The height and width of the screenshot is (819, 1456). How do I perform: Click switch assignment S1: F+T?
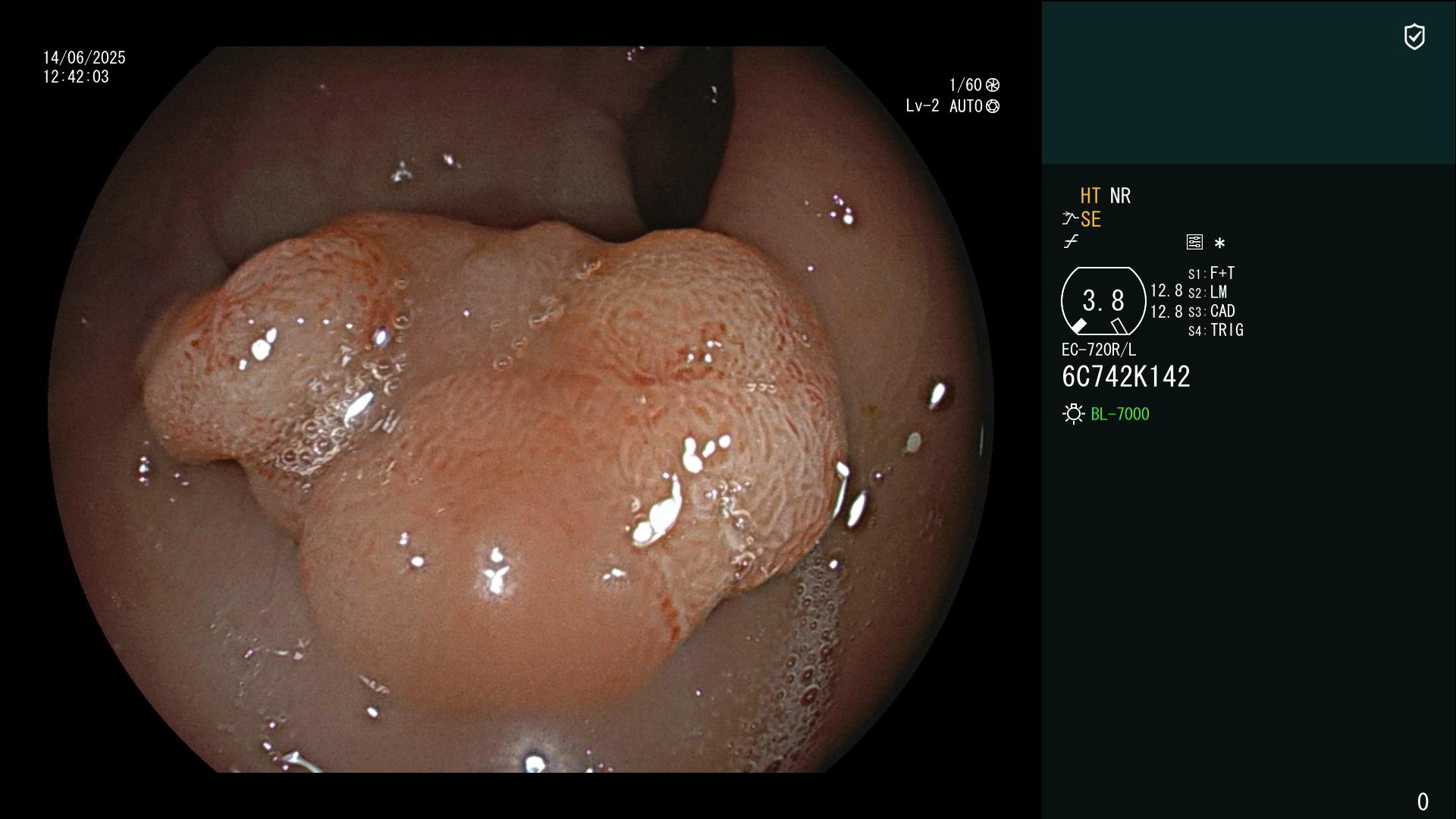click(x=1211, y=273)
